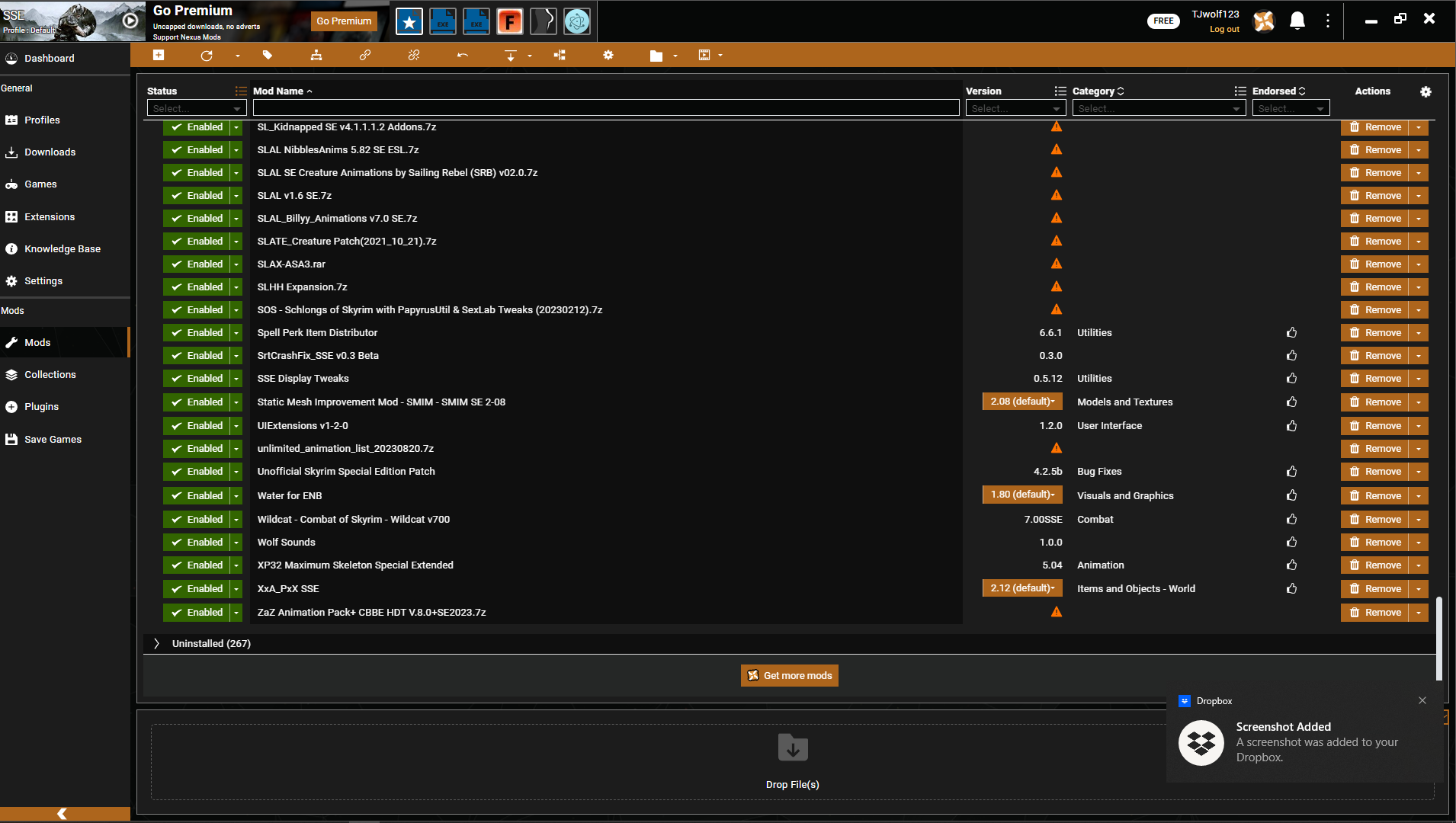Click the Get more mods button
Viewport: 1456px width, 823px height.
790,676
